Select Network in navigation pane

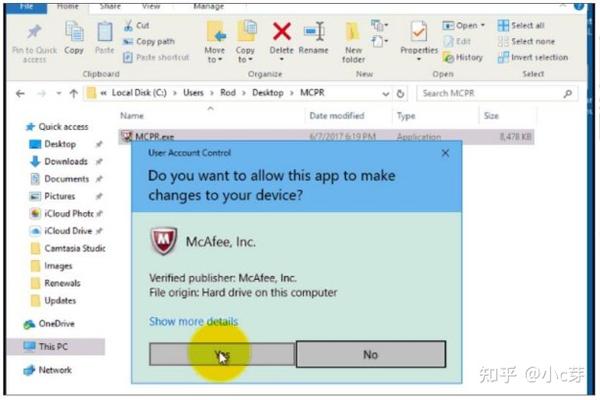click(47, 370)
